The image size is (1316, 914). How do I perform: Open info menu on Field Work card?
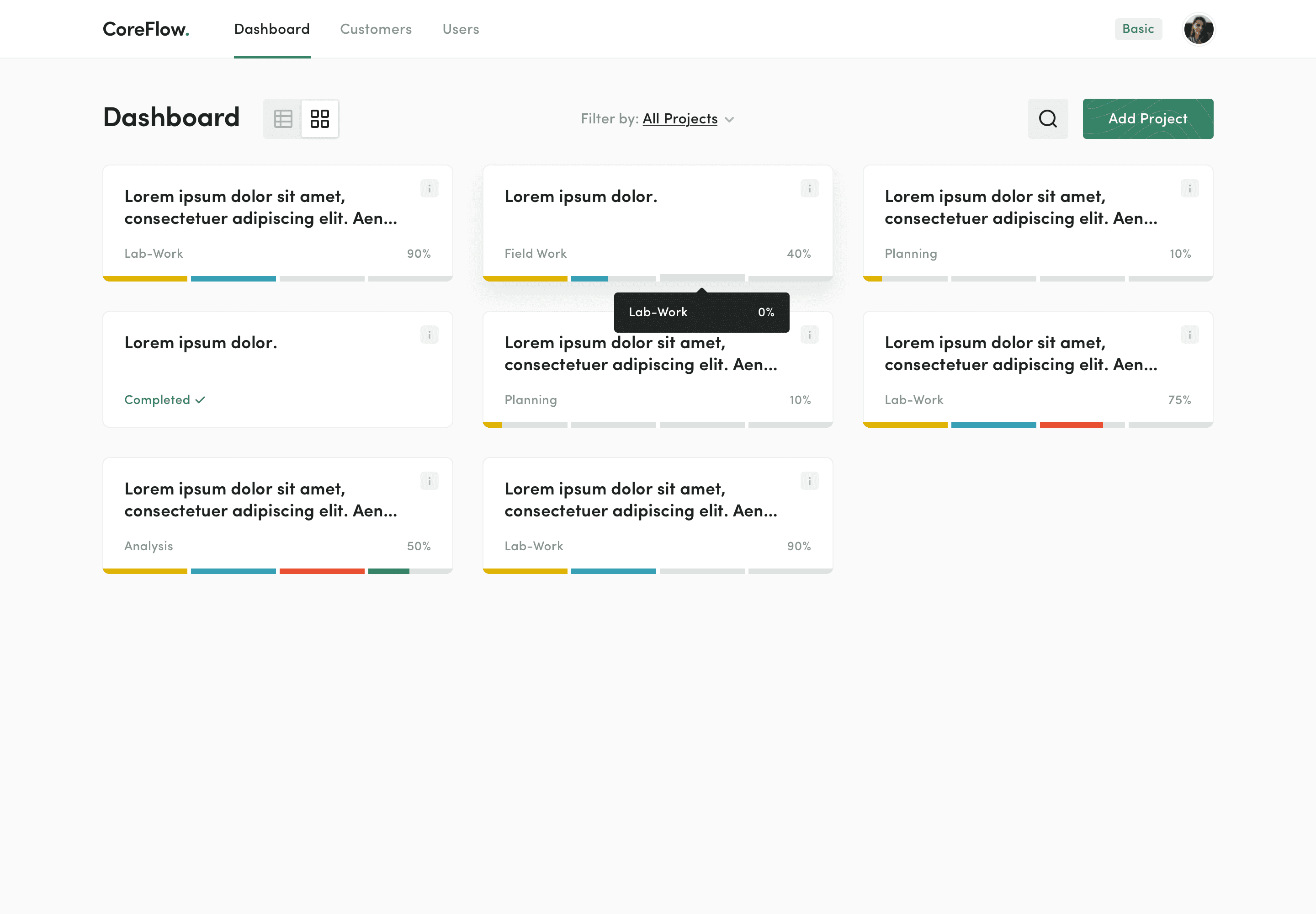pyautogui.click(x=809, y=188)
